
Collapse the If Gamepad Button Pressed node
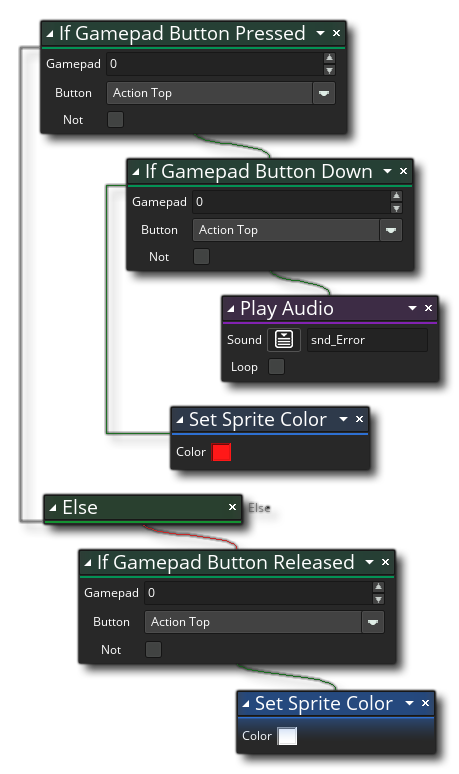pyautogui.click(x=49, y=34)
